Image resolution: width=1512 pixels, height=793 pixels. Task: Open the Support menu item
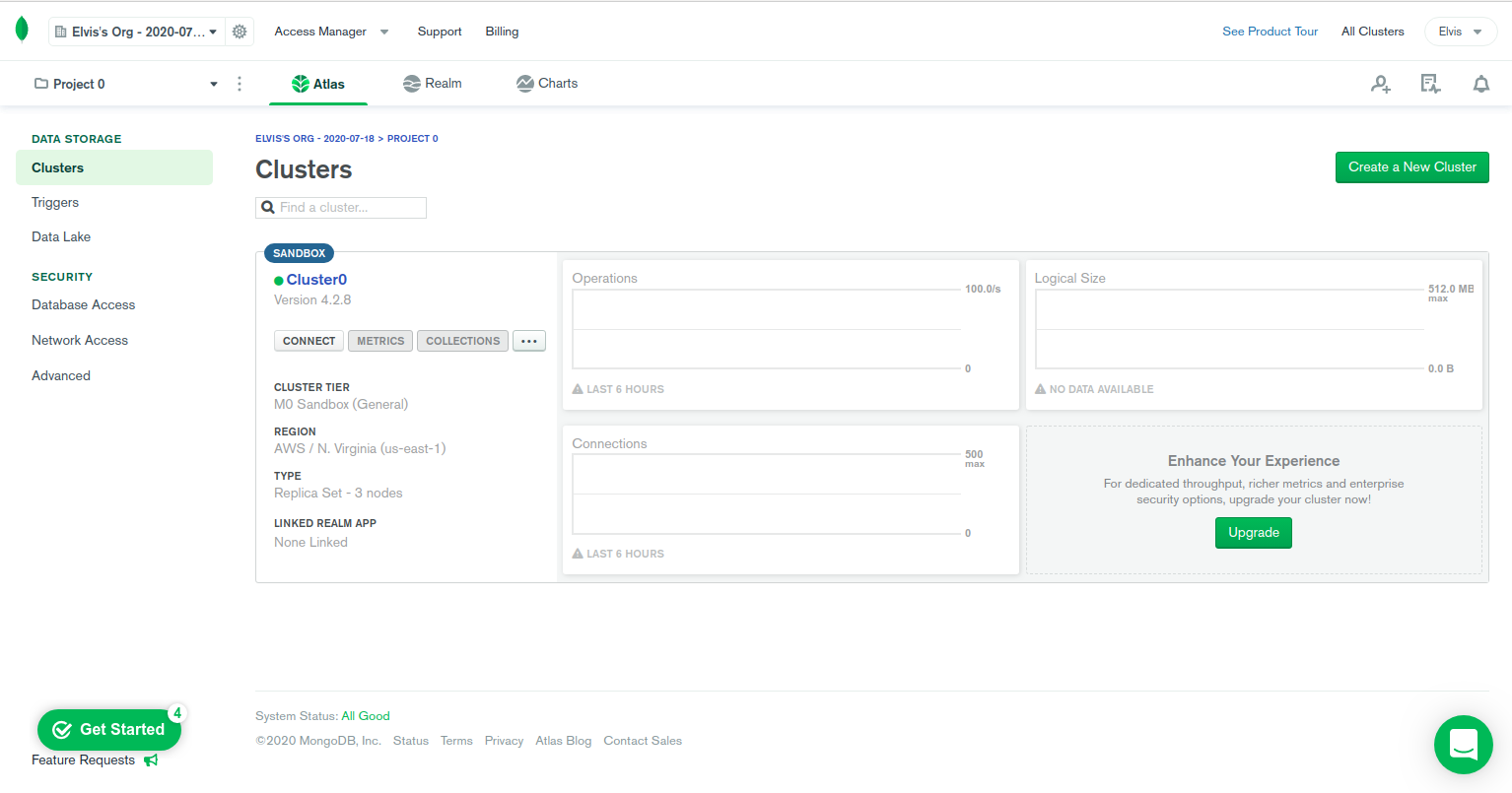[440, 32]
